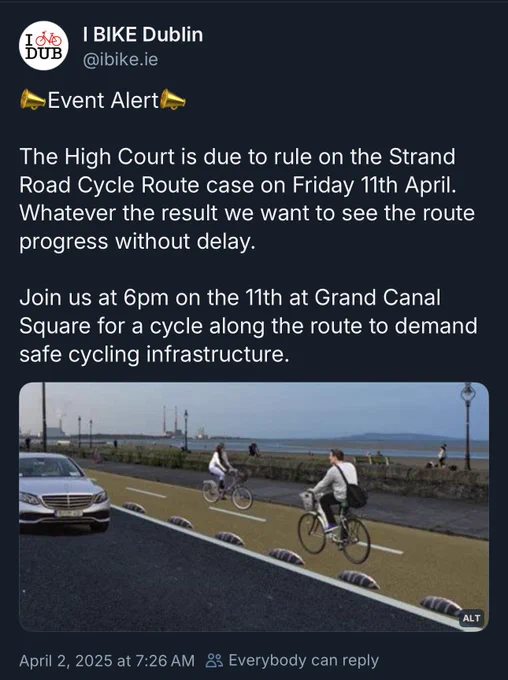
Task: Click the Everybody can reply label
Action: pos(304,660)
